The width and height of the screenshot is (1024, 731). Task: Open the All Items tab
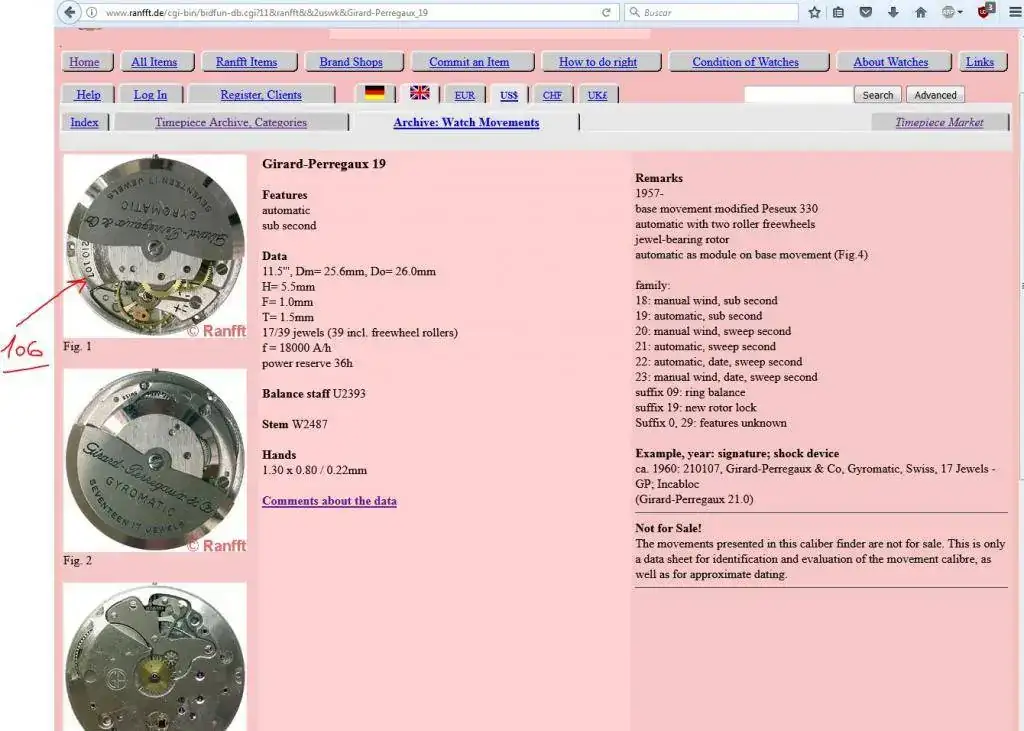coord(154,62)
